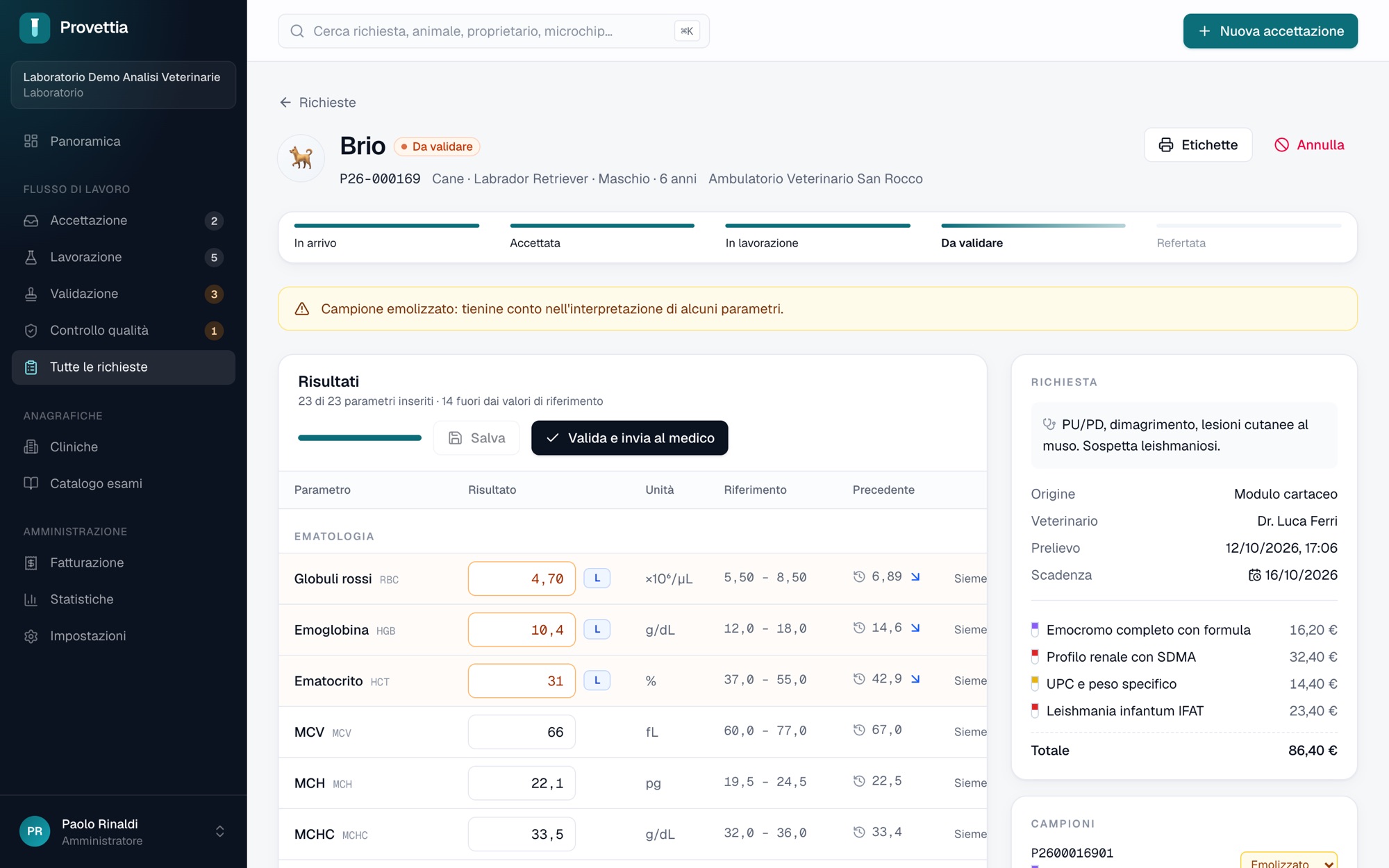Click the Validazione stamp icon

click(31, 294)
